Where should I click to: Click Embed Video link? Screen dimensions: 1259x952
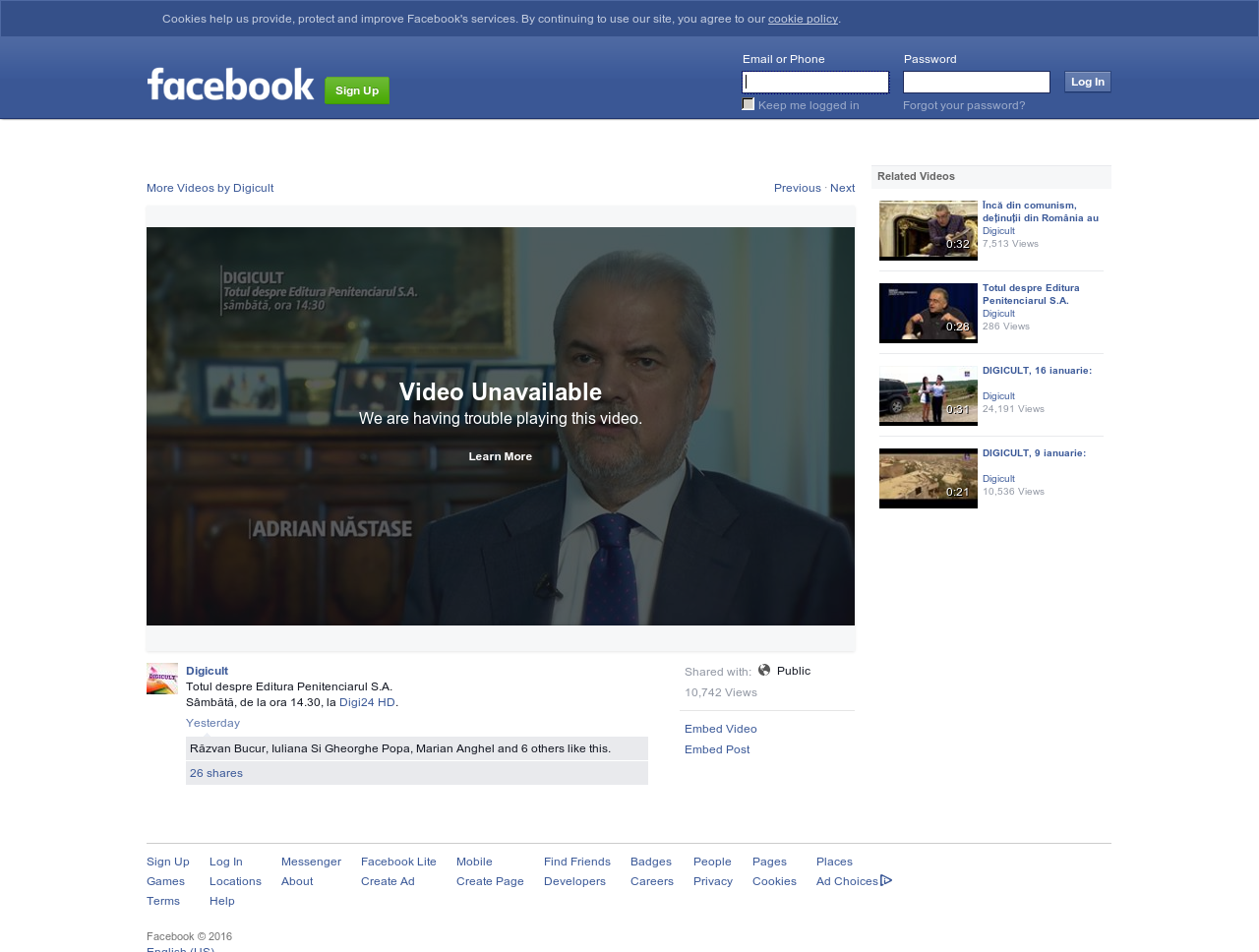click(x=721, y=729)
